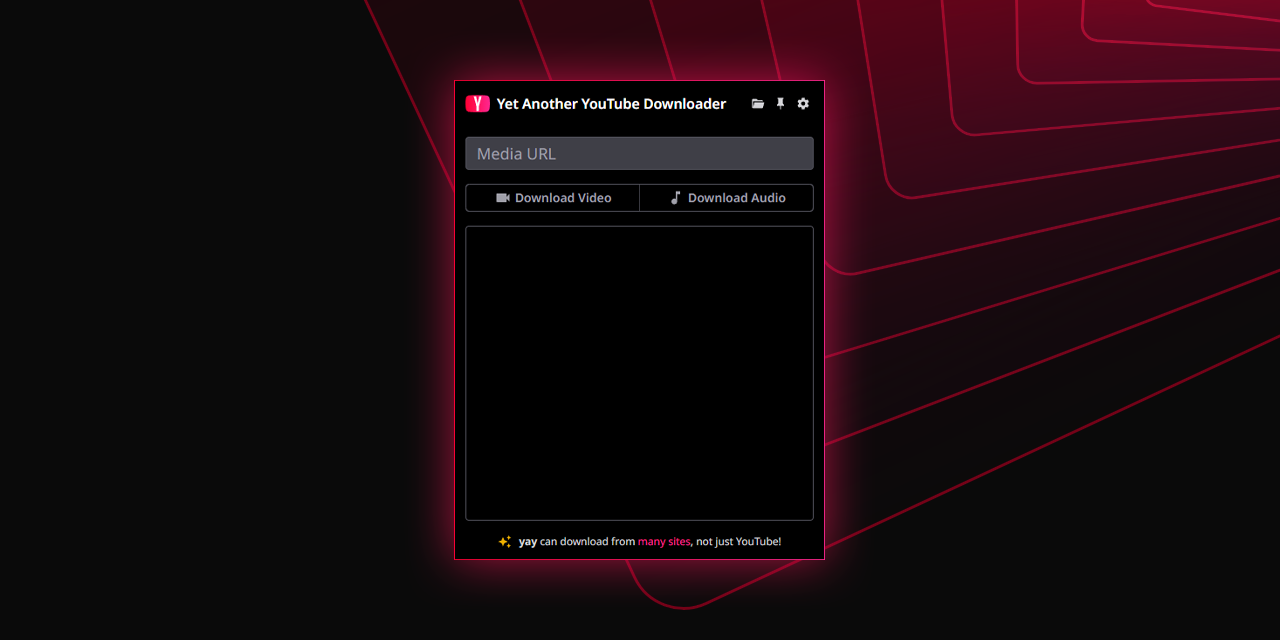Image resolution: width=1280 pixels, height=640 pixels.
Task: Open the 'many sites' link
Action: click(x=664, y=541)
